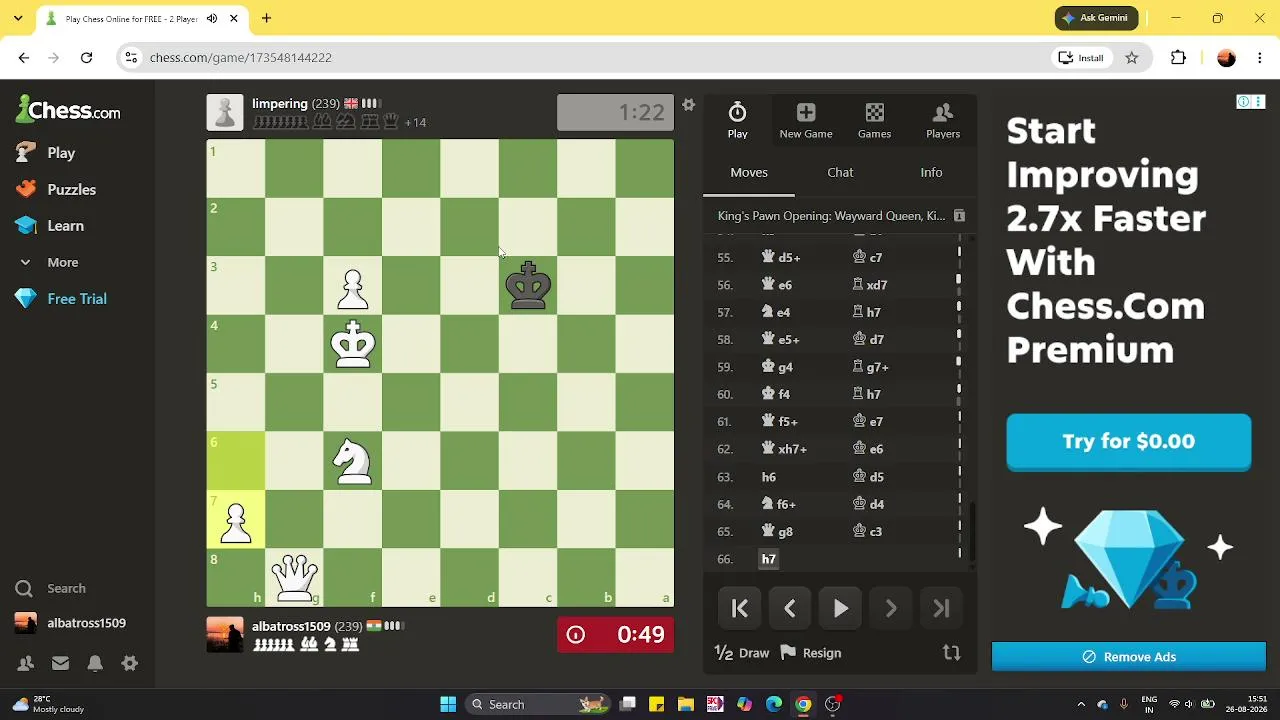Jump to the first move
Image resolution: width=1280 pixels, height=720 pixels.
(x=740, y=608)
